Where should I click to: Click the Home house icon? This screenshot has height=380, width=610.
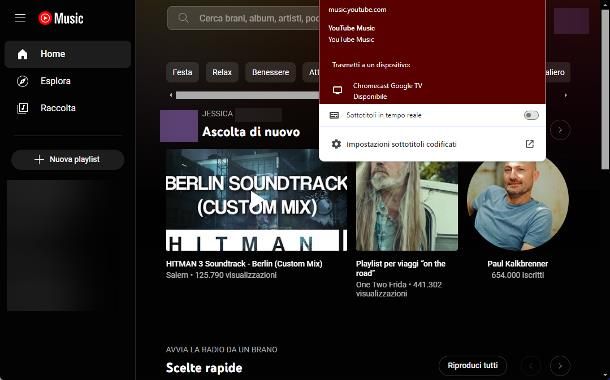pyautogui.click(x=23, y=54)
